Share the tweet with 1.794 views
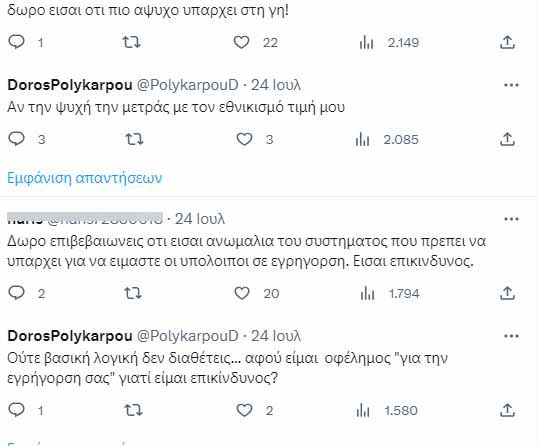Screen dimensions: 540x446 [x=507, y=293]
